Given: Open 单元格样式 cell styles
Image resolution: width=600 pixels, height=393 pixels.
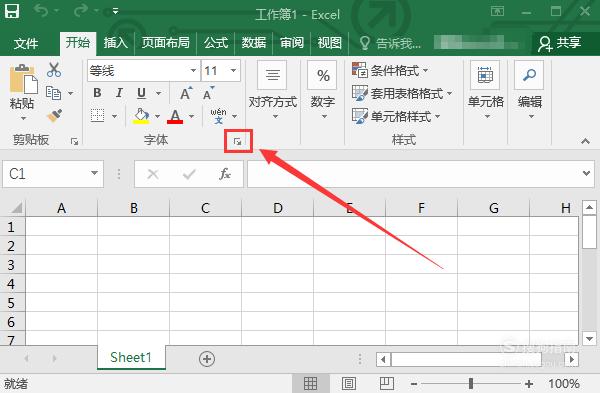Looking at the screenshot, I should point(396,116).
